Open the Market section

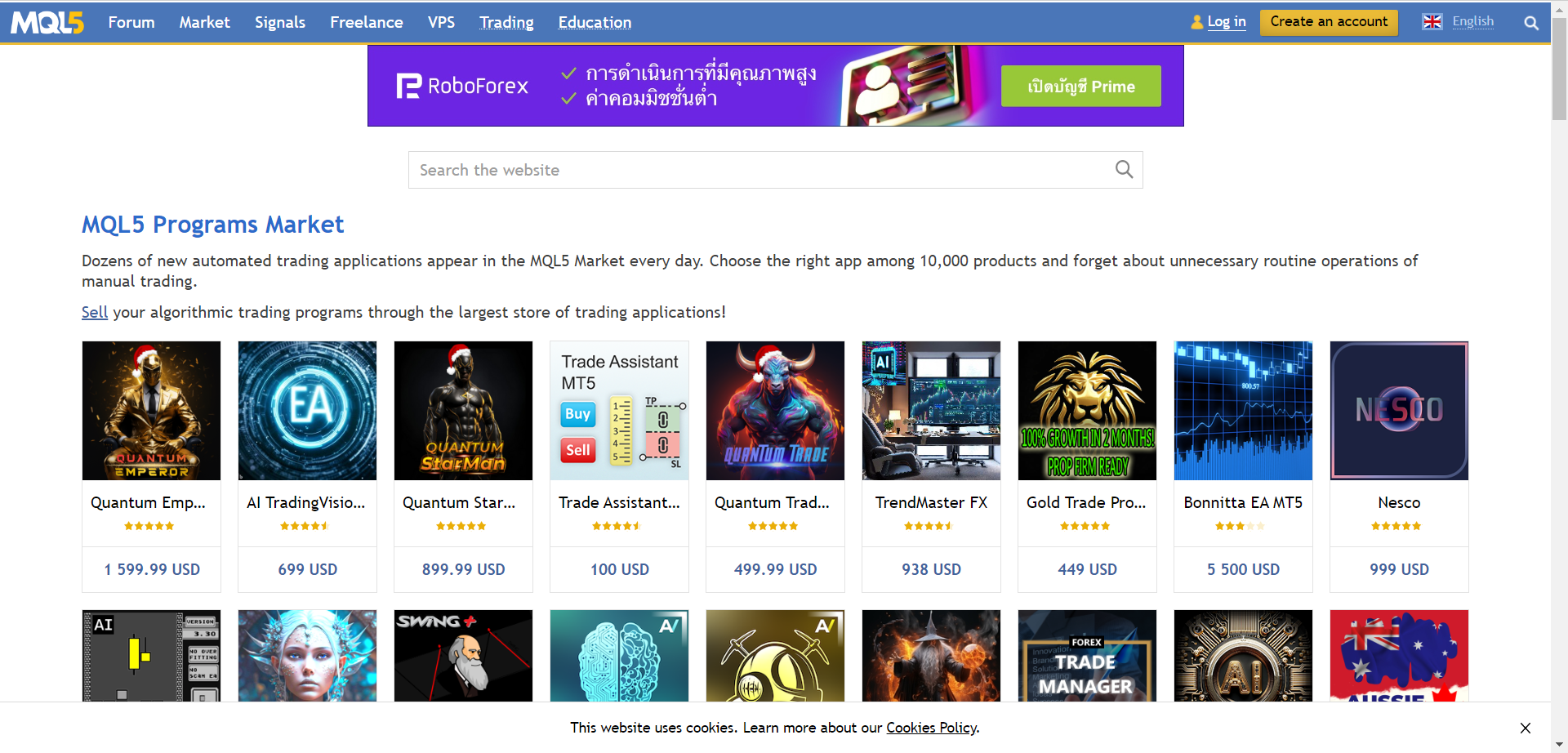(x=205, y=22)
